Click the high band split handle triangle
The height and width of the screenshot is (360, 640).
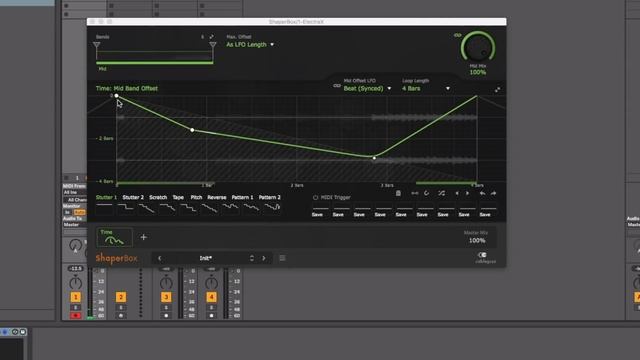pyautogui.click(x=213, y=45)
